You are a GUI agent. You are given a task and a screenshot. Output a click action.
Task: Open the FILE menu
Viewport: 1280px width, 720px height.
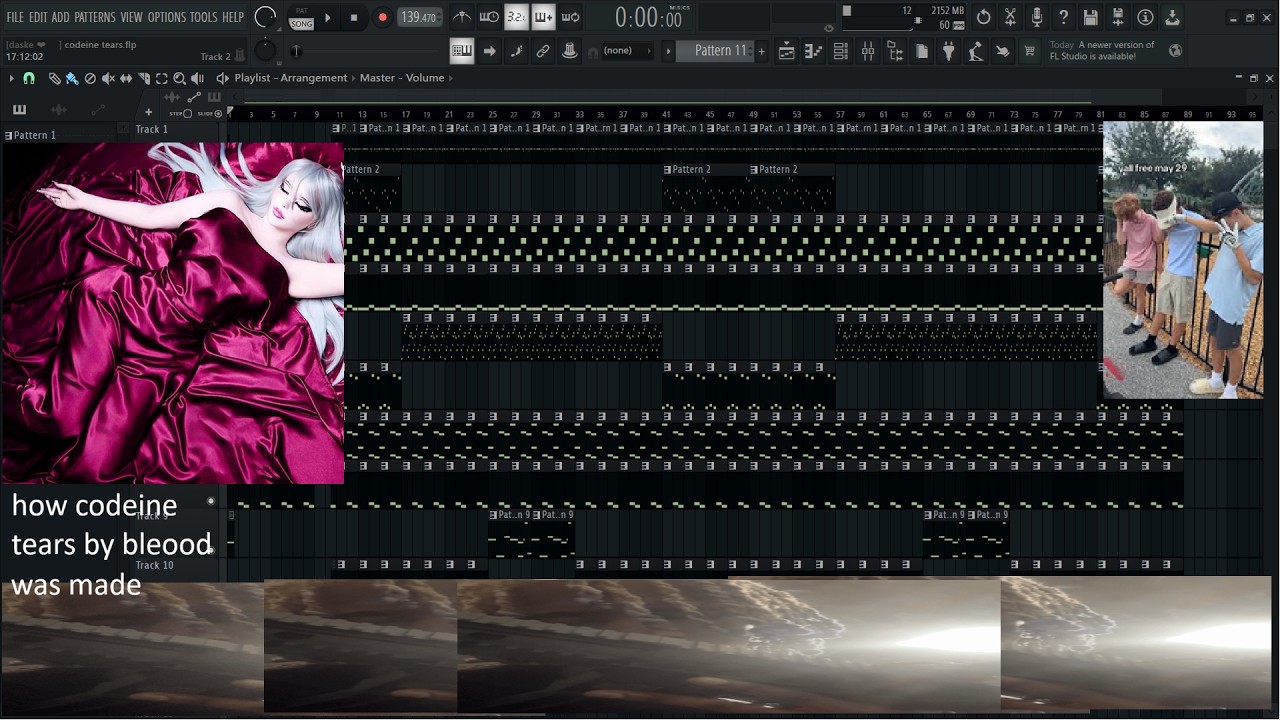tap(15, 17)
